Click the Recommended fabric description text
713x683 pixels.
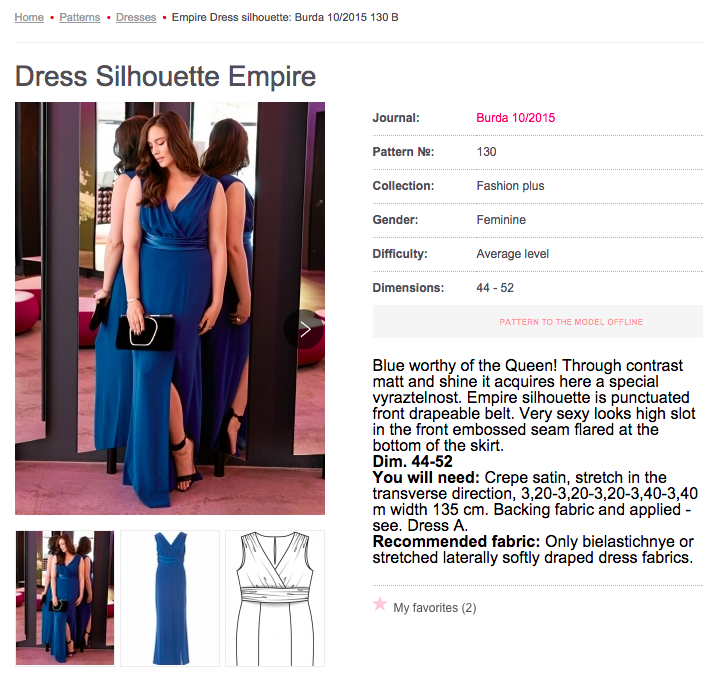click(x=533, y=549)
